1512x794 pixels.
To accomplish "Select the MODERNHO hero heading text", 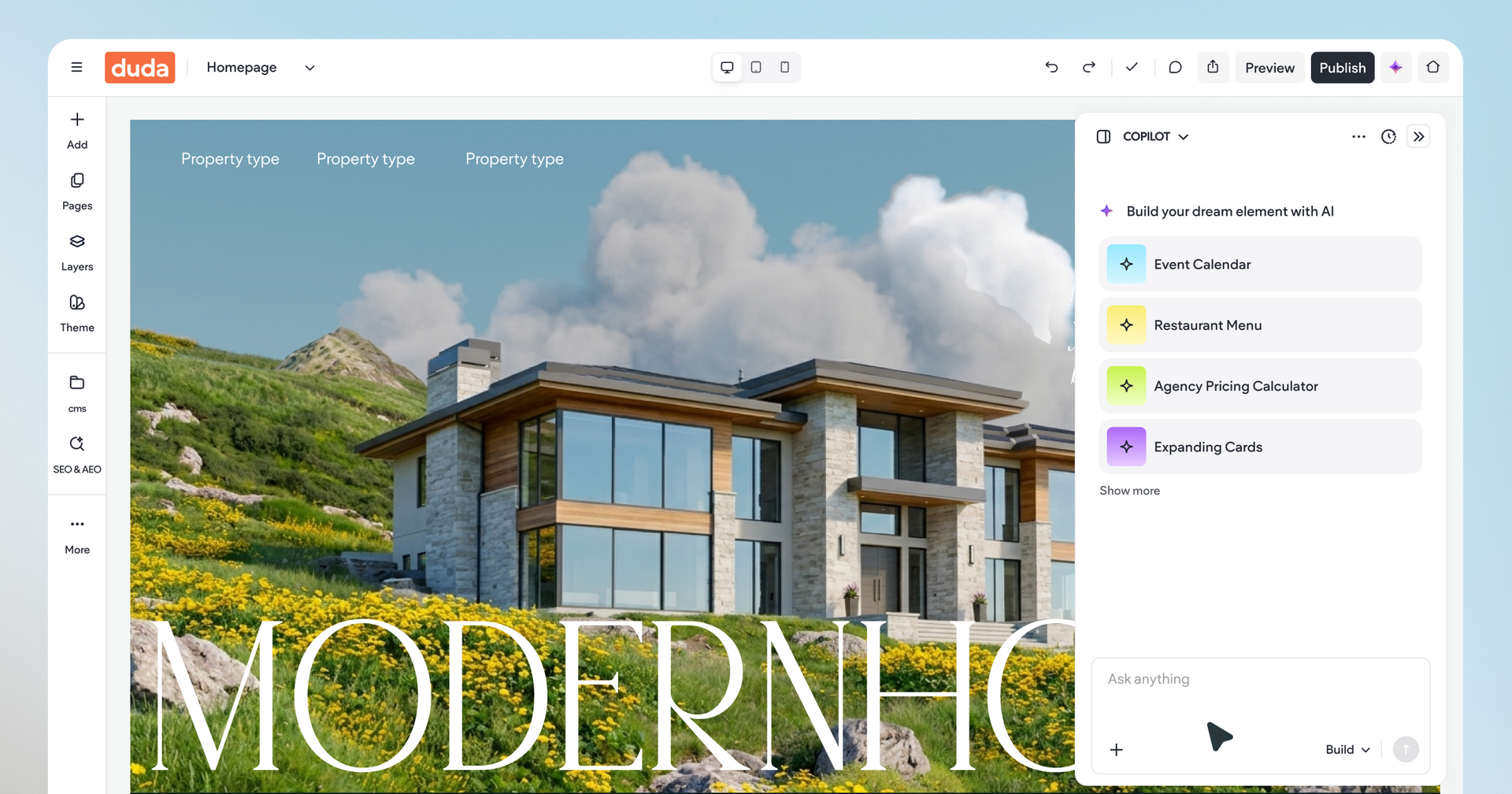I will click(612, 696).
